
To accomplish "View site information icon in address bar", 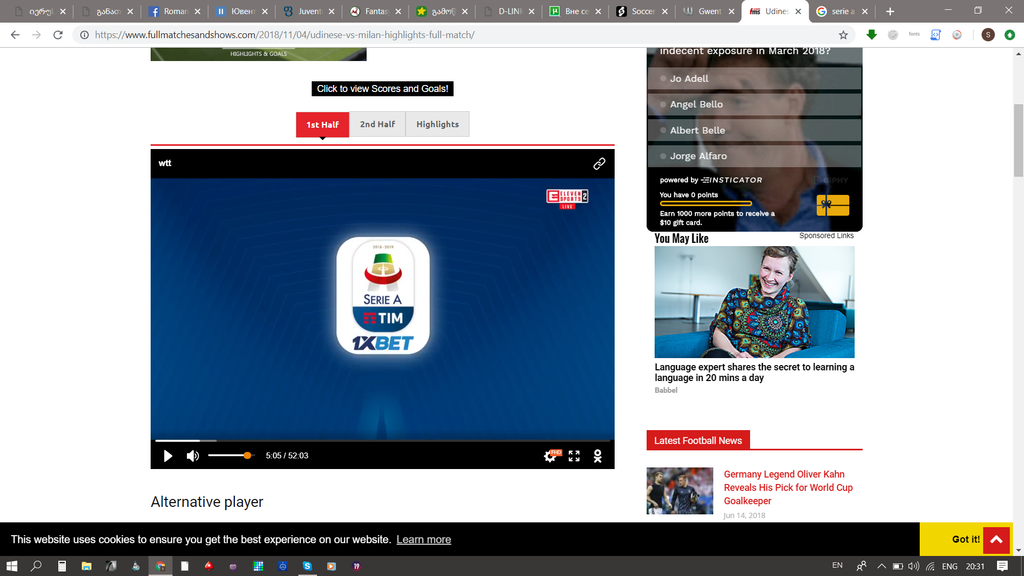I will [x=84, y=35].
